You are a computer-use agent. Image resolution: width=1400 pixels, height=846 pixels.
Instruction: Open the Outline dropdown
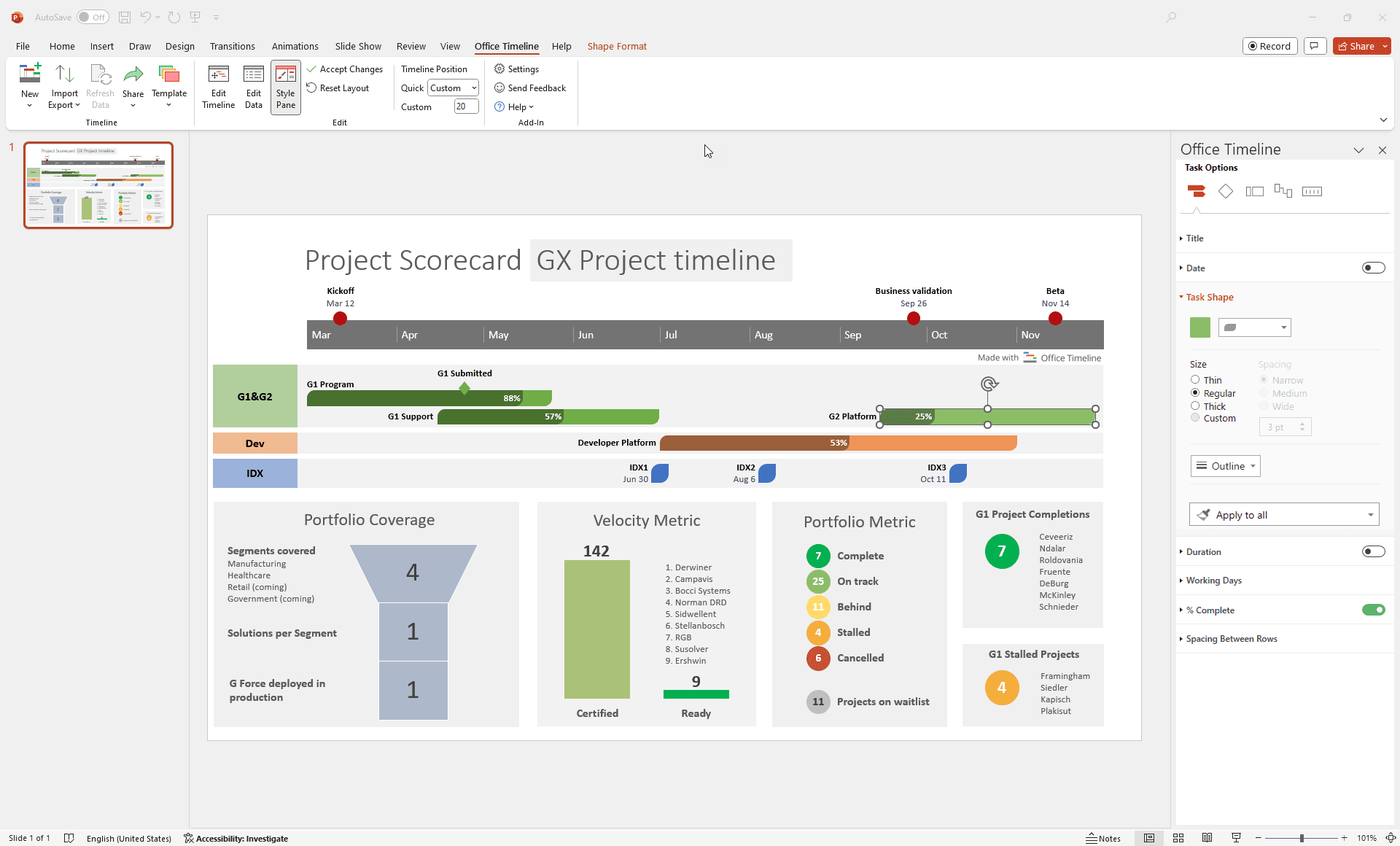coord(1226,466)
